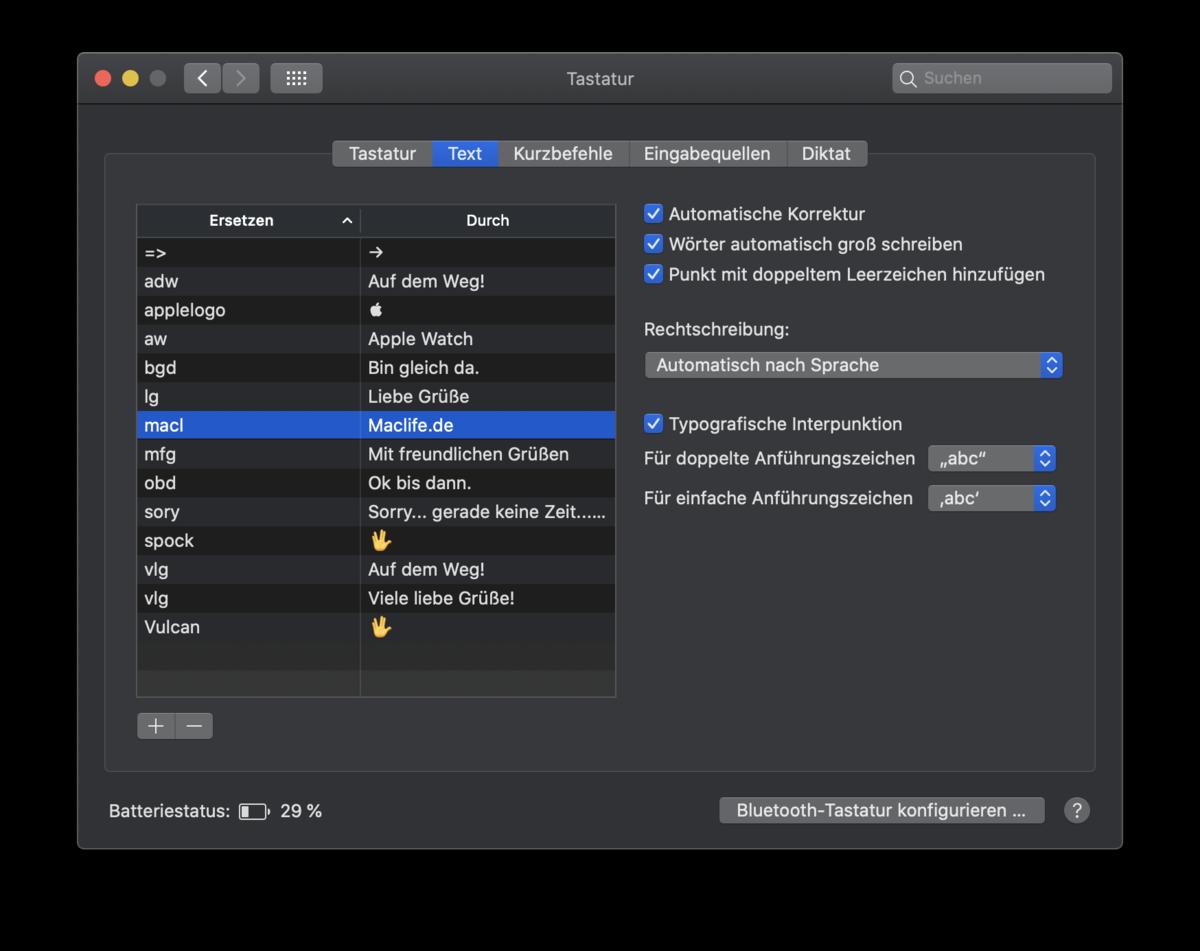Open the doppelte Anführungszeichen style dropdown
This screenshot has height=951, width=1200.
(x=992, y=459)
